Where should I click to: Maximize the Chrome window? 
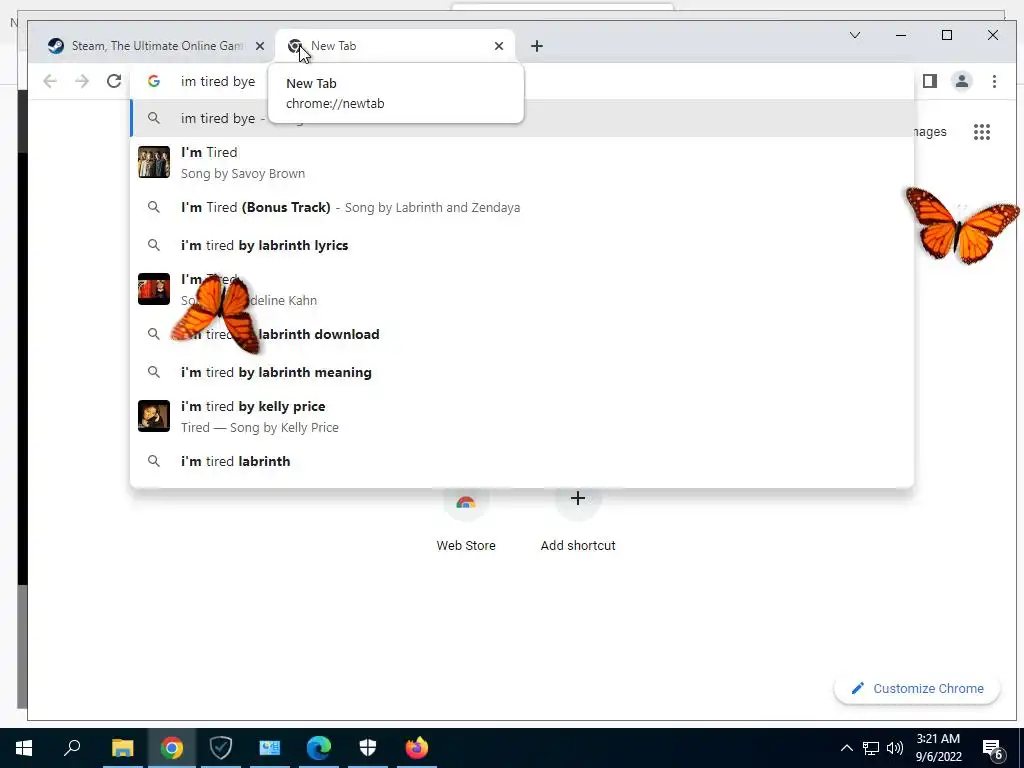tap(947, 35)
